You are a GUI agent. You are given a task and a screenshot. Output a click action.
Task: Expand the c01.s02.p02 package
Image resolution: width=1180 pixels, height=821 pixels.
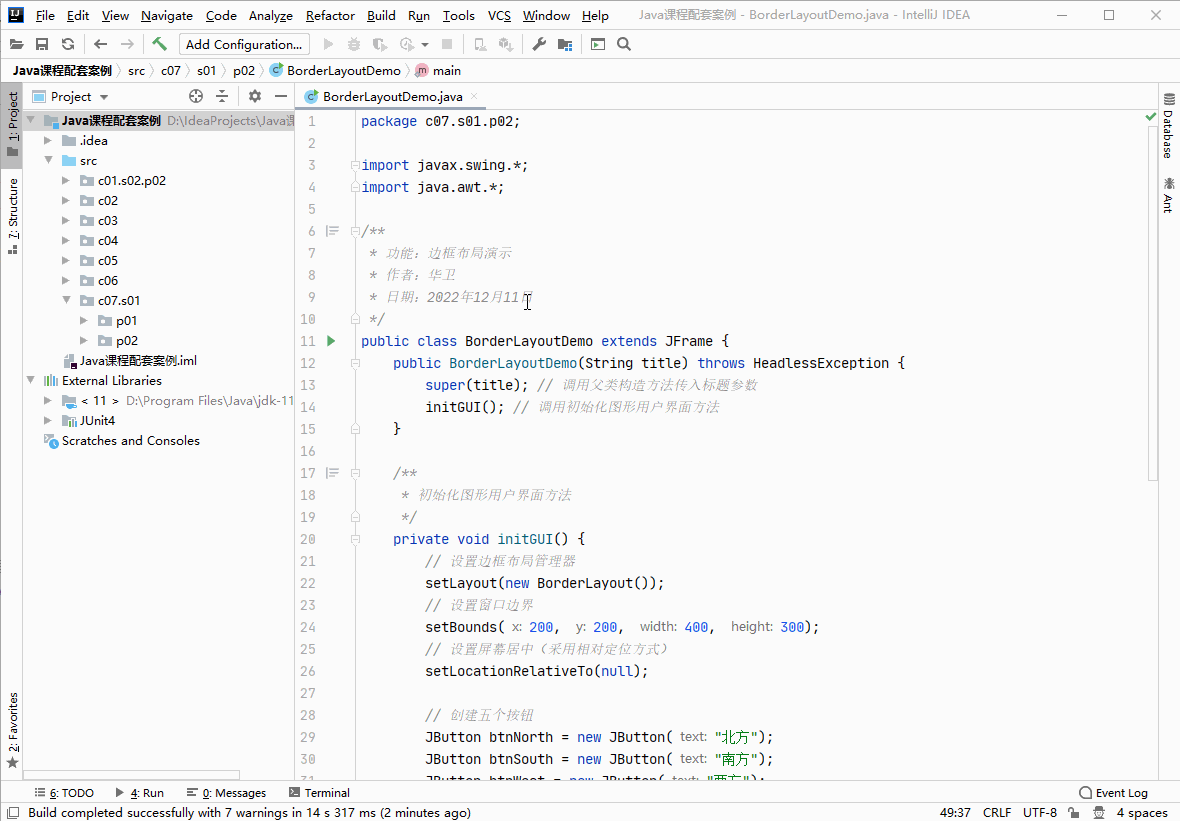pyautogui.click(x=66, y=181)
